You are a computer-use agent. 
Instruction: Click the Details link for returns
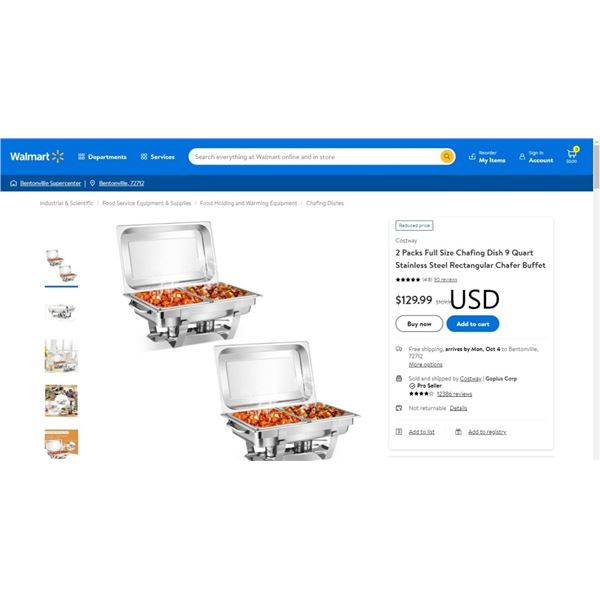[458, 408]
